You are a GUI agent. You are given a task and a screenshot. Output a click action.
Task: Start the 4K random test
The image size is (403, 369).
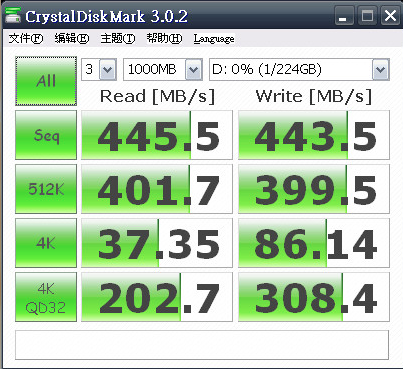pos(46,243)
